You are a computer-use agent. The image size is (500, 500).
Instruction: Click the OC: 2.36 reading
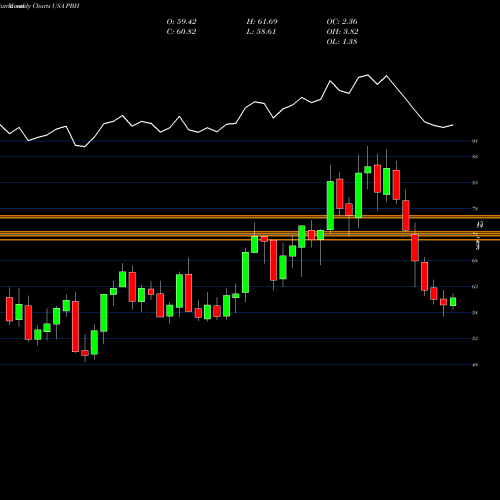342,22
